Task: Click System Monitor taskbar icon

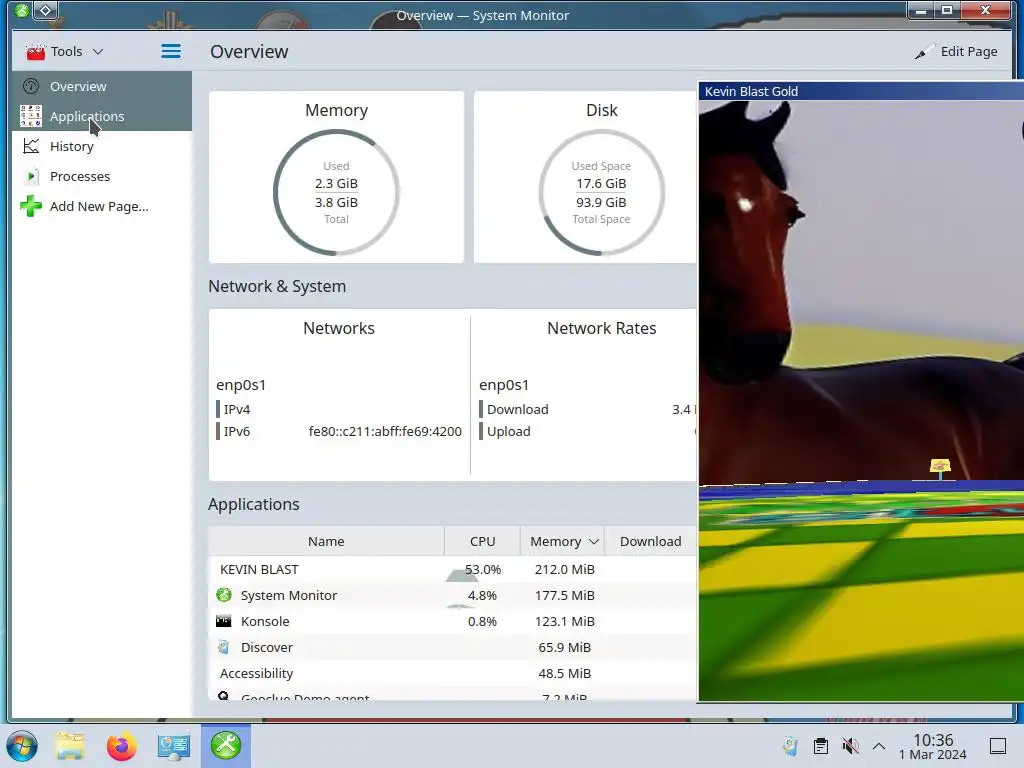Action: (x=225, y=745)
